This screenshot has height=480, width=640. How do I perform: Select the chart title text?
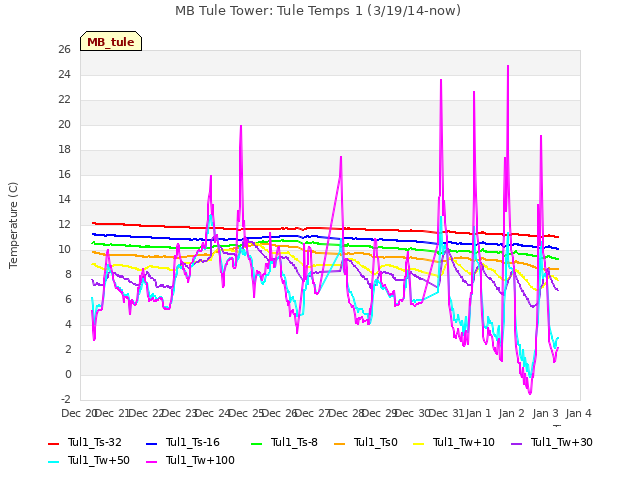[318, 11]
